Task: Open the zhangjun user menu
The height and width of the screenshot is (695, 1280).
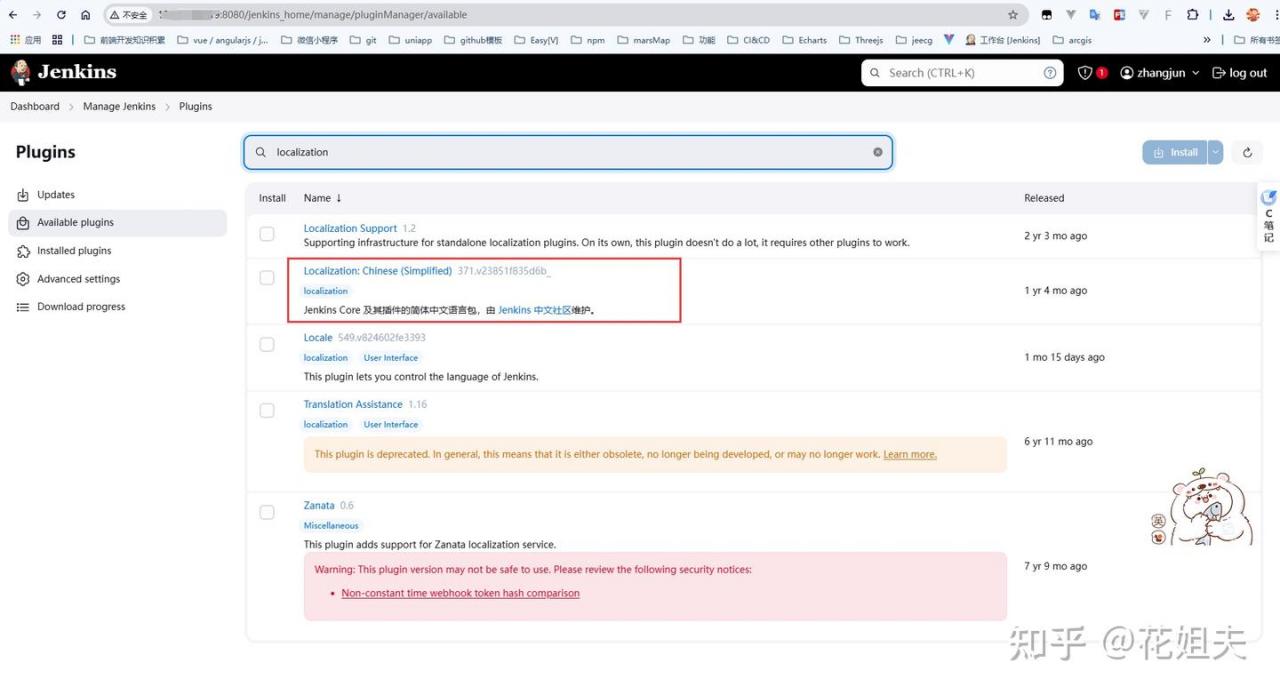Action: pos(1160,73)
